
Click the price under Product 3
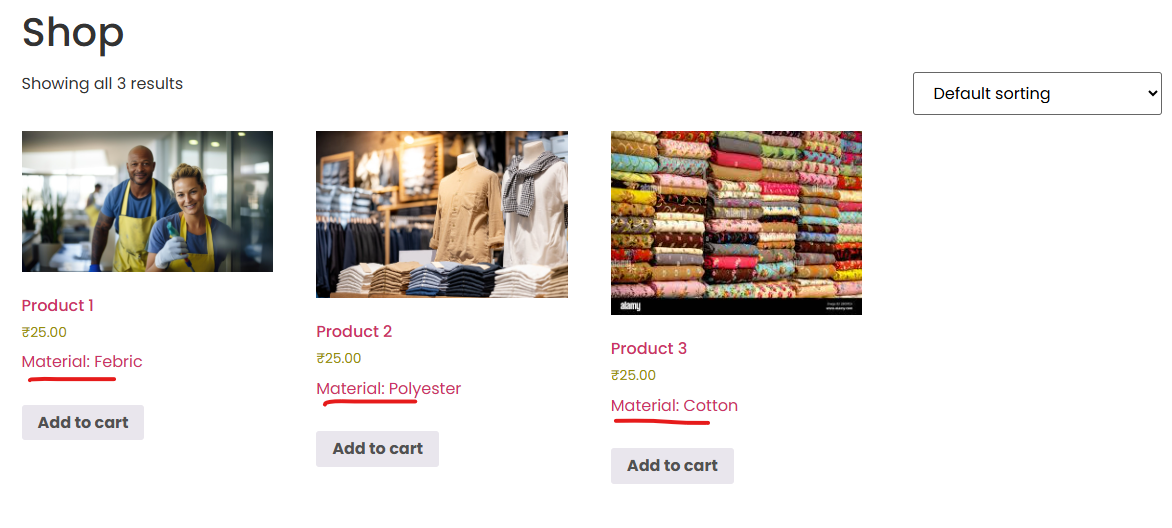[x=633, y=375]
